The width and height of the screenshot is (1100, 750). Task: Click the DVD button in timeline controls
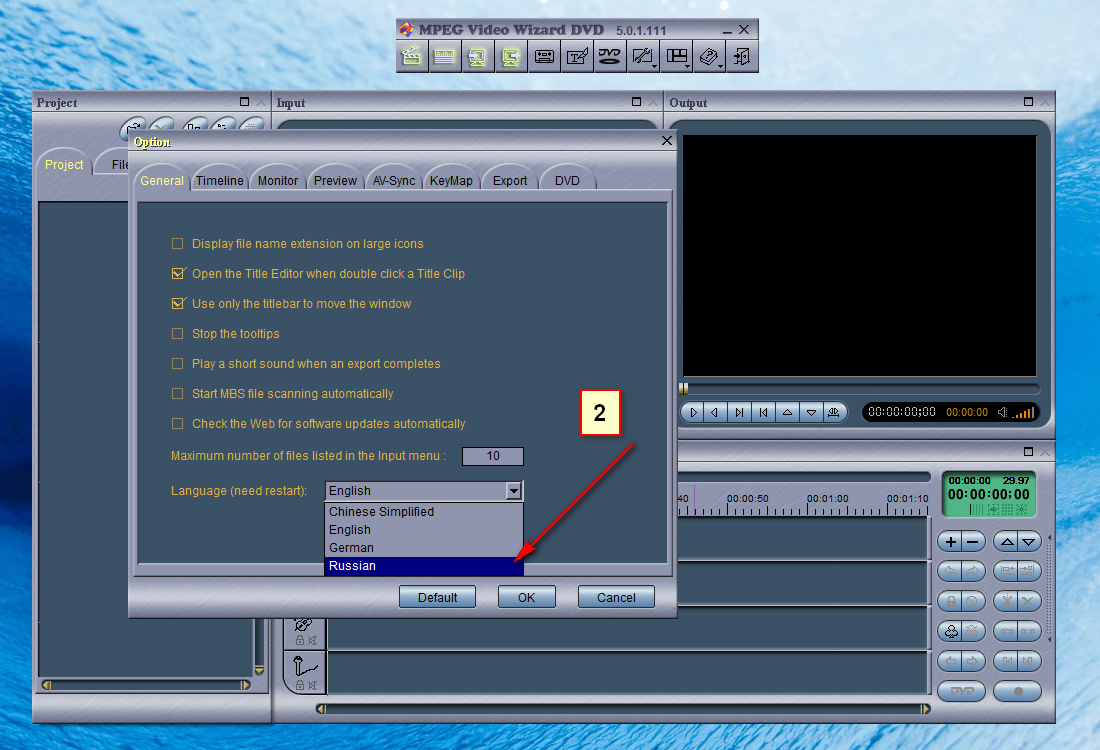click(x=961, y=691)
